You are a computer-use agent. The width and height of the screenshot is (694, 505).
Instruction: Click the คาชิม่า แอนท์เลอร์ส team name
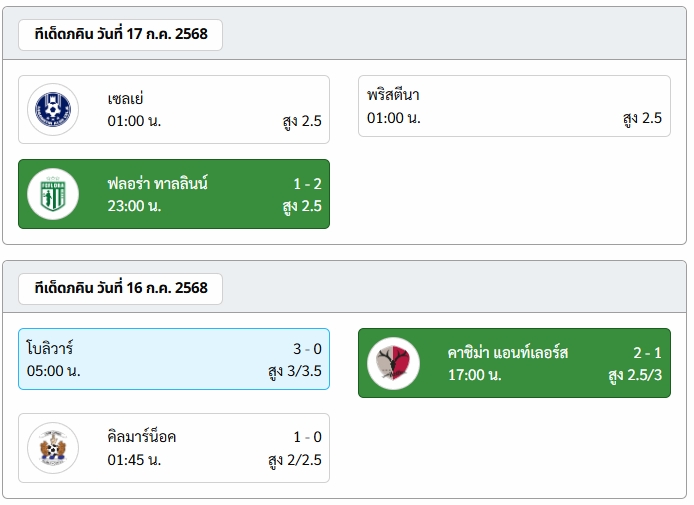click(x=508, y=353)
